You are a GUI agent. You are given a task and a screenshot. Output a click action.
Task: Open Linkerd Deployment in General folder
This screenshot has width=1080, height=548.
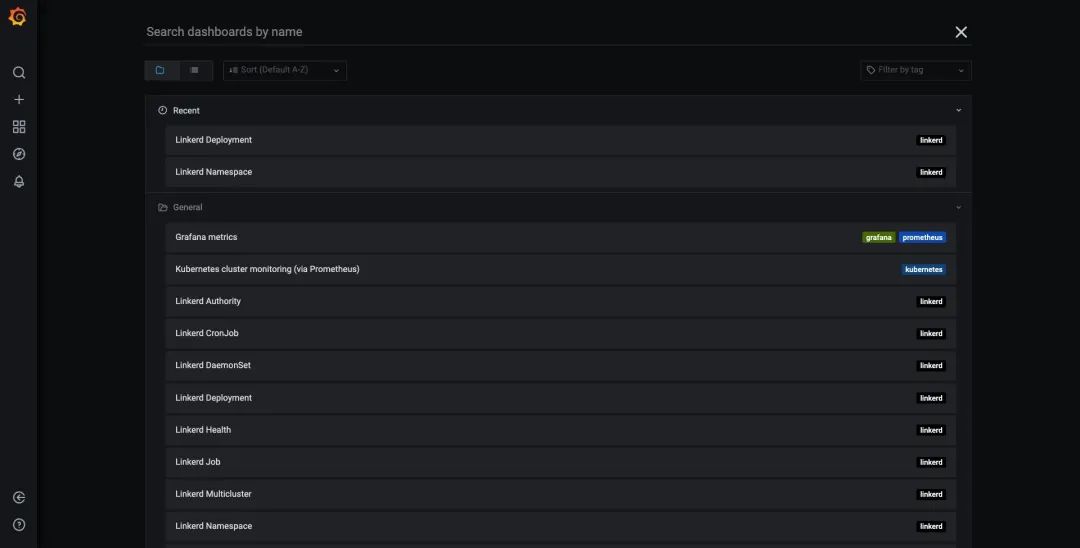click(x=561, y=398)
